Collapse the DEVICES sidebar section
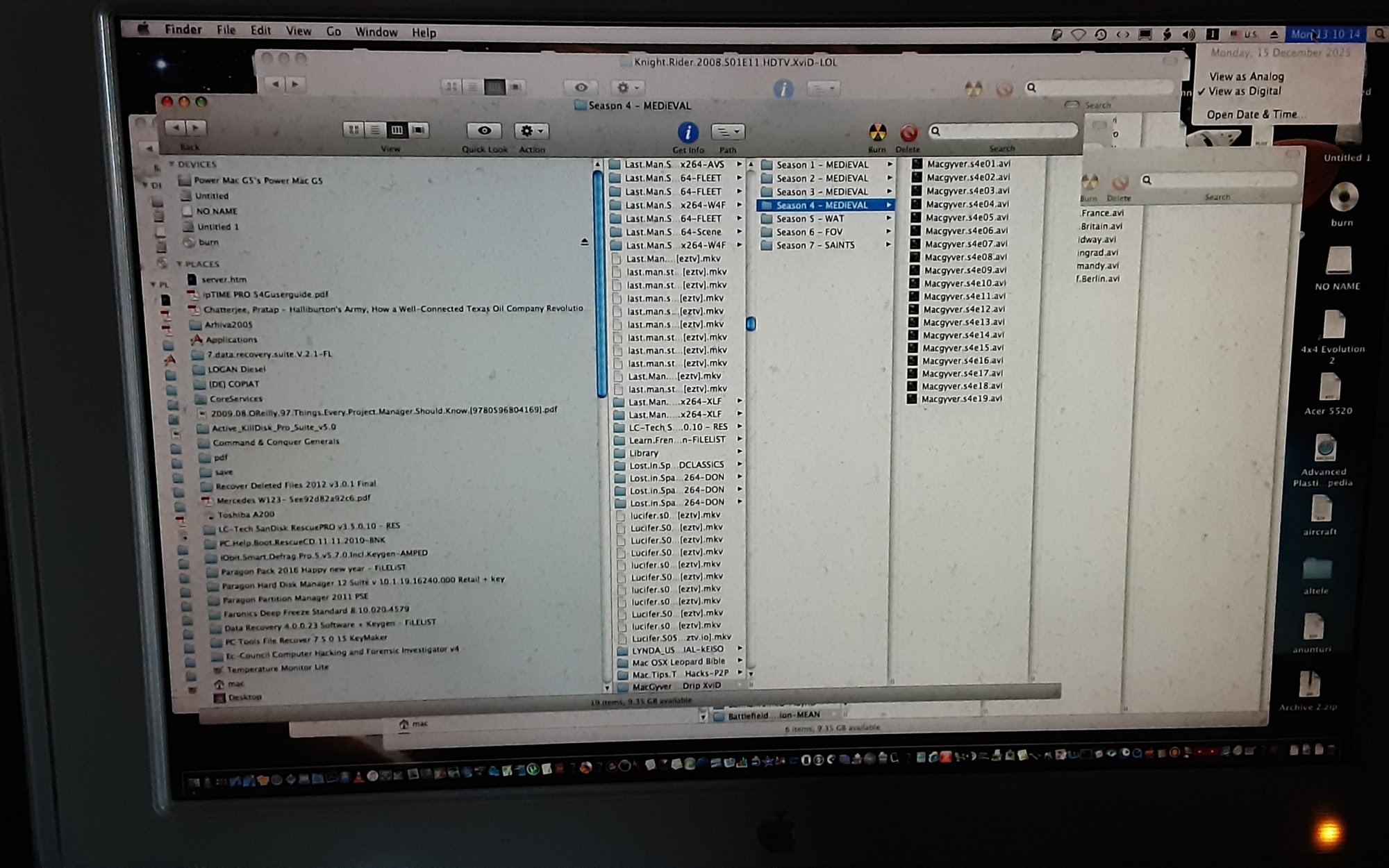 (172, 164)
